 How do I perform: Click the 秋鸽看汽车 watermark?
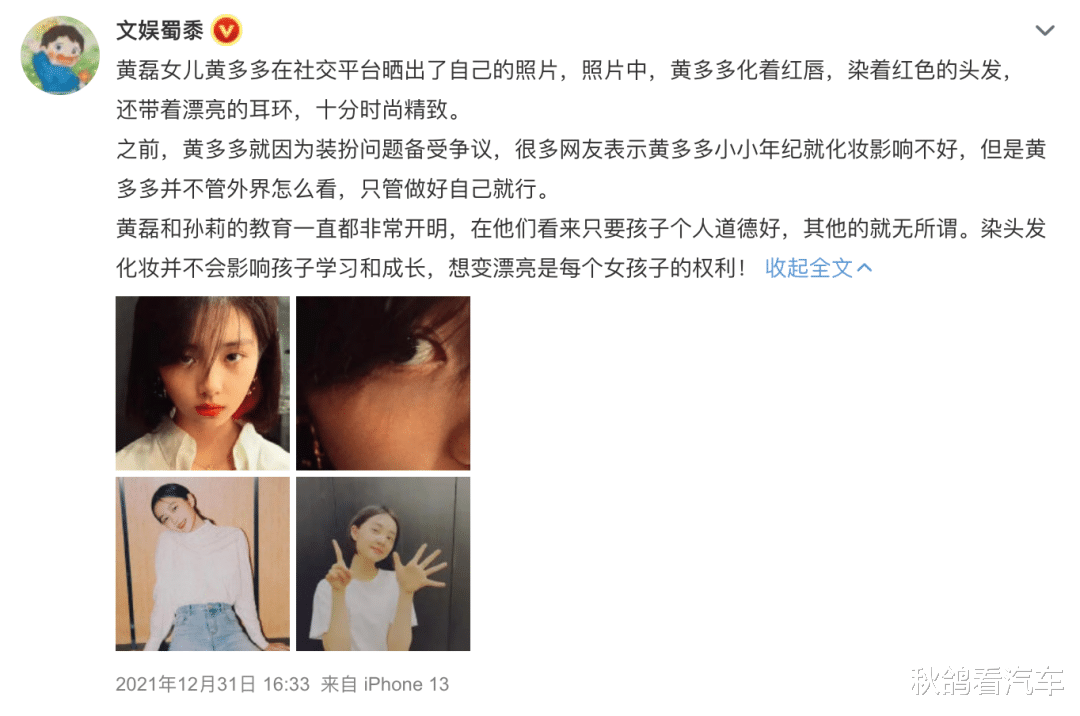coord(987,682)
